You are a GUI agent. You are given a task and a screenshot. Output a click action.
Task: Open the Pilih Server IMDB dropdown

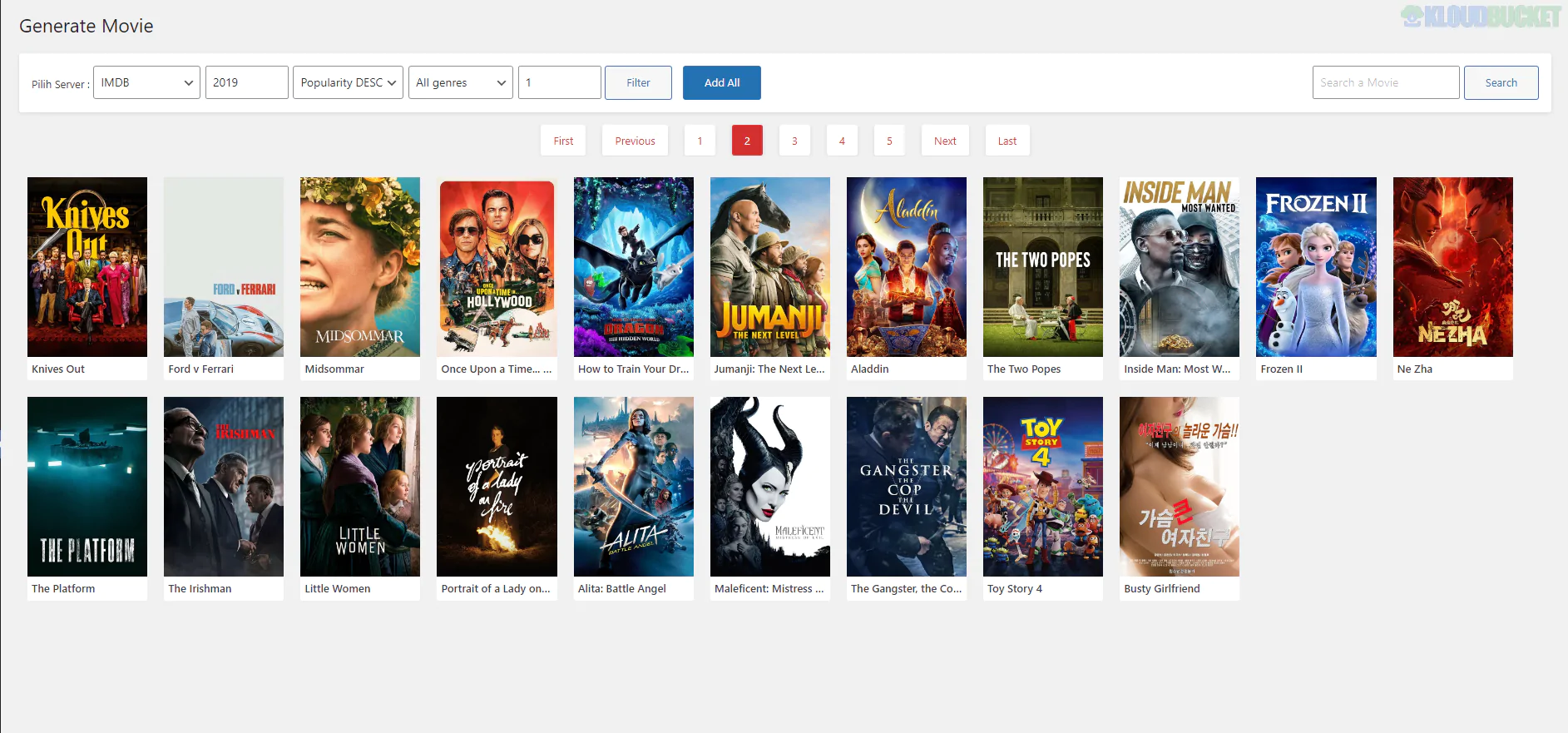[146, 82]
